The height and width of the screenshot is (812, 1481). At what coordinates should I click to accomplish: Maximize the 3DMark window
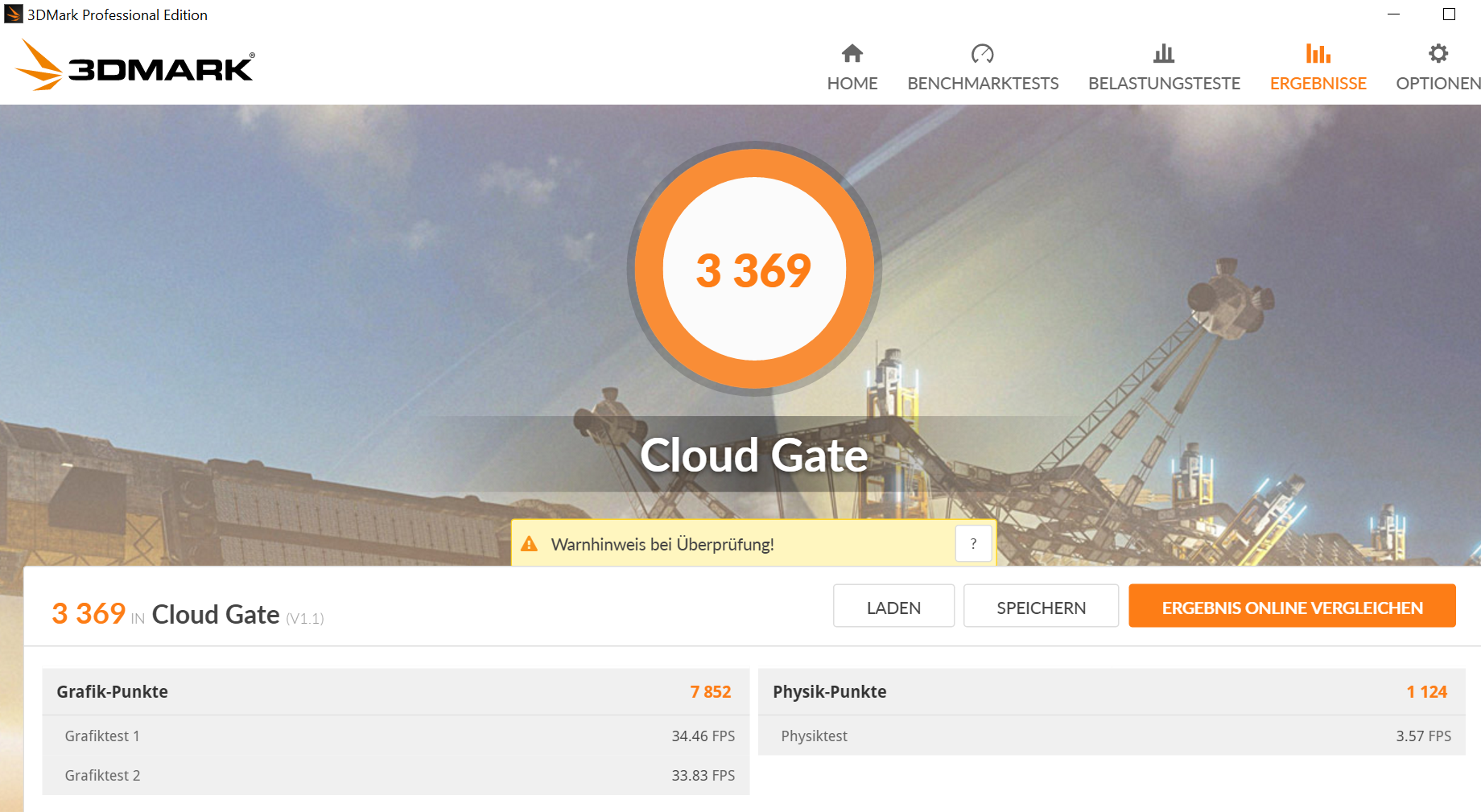[1449, 14]
